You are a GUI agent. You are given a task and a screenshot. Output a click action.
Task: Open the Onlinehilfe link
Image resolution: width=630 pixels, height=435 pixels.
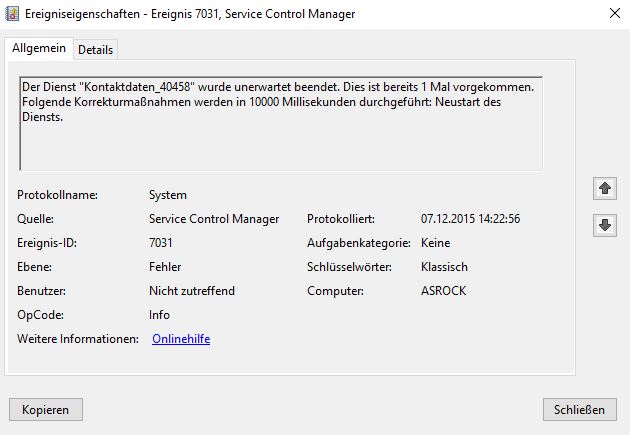tap(181, 339)
